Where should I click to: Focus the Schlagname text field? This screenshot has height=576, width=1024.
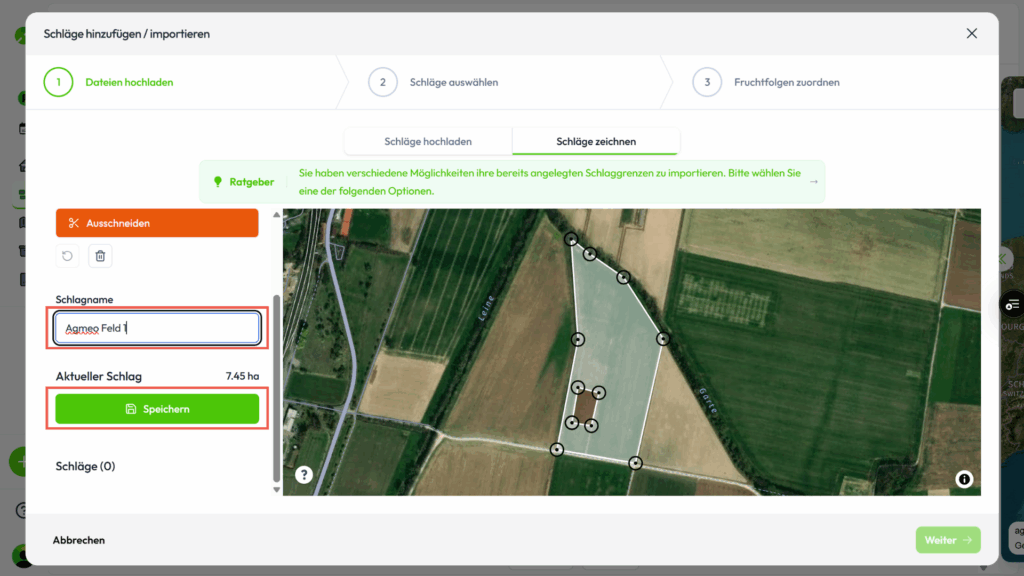(157, 328)
